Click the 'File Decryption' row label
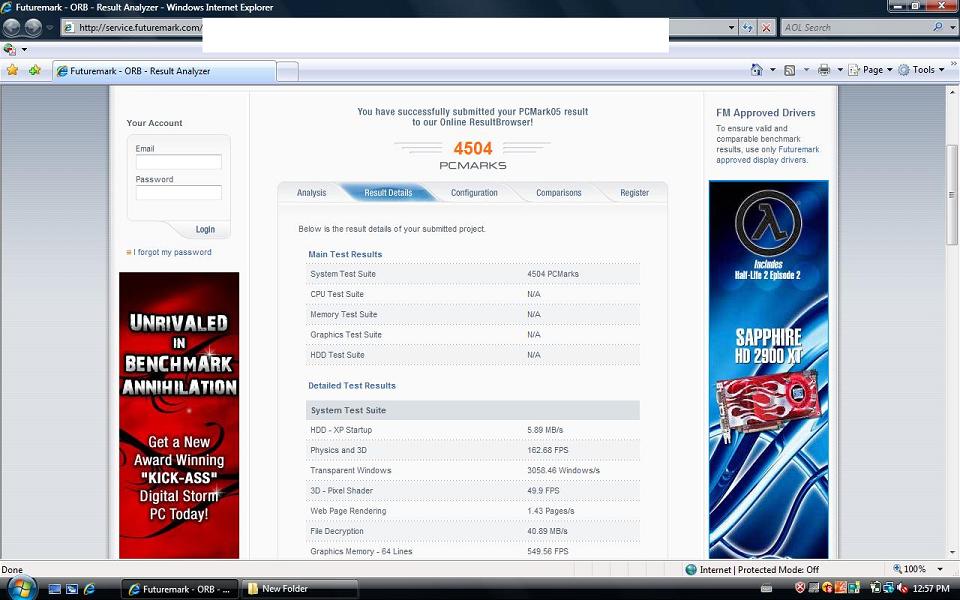This screenshot has height=600, width=960. (337, 531)
